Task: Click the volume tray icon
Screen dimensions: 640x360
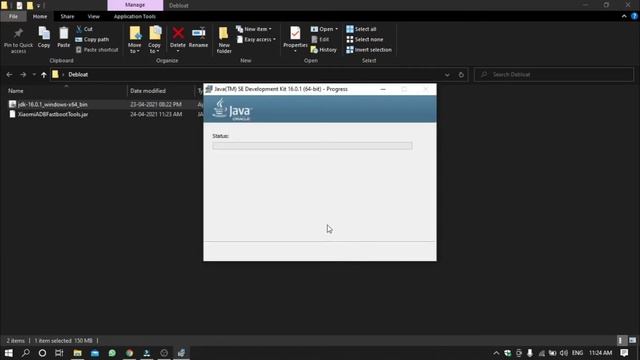Action: point(564,353)
